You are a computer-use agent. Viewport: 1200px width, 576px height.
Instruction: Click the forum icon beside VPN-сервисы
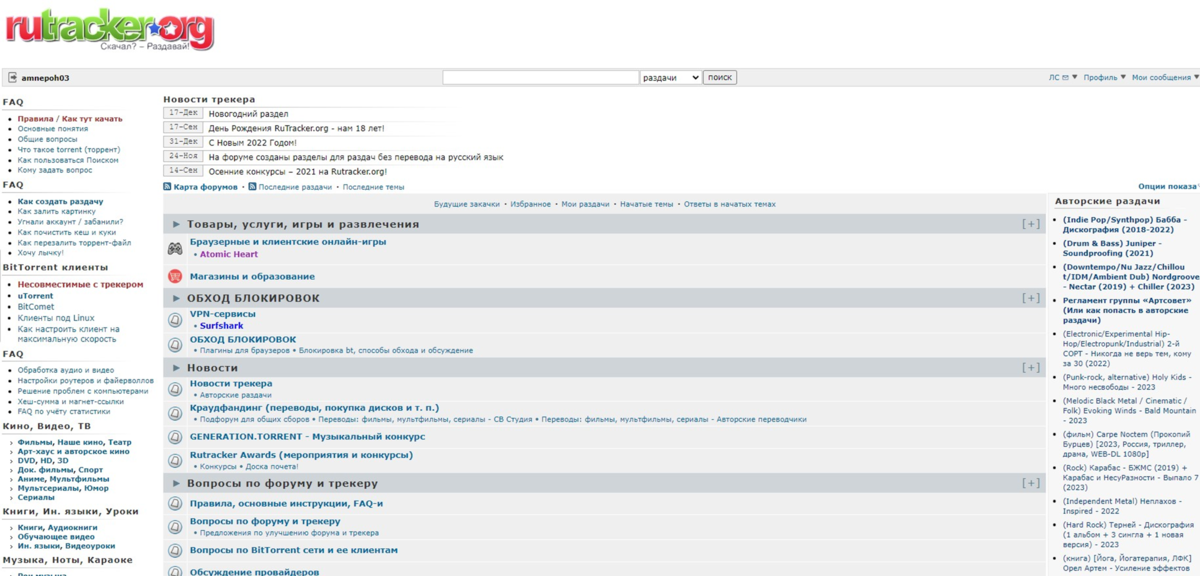[x=175, y=319]
